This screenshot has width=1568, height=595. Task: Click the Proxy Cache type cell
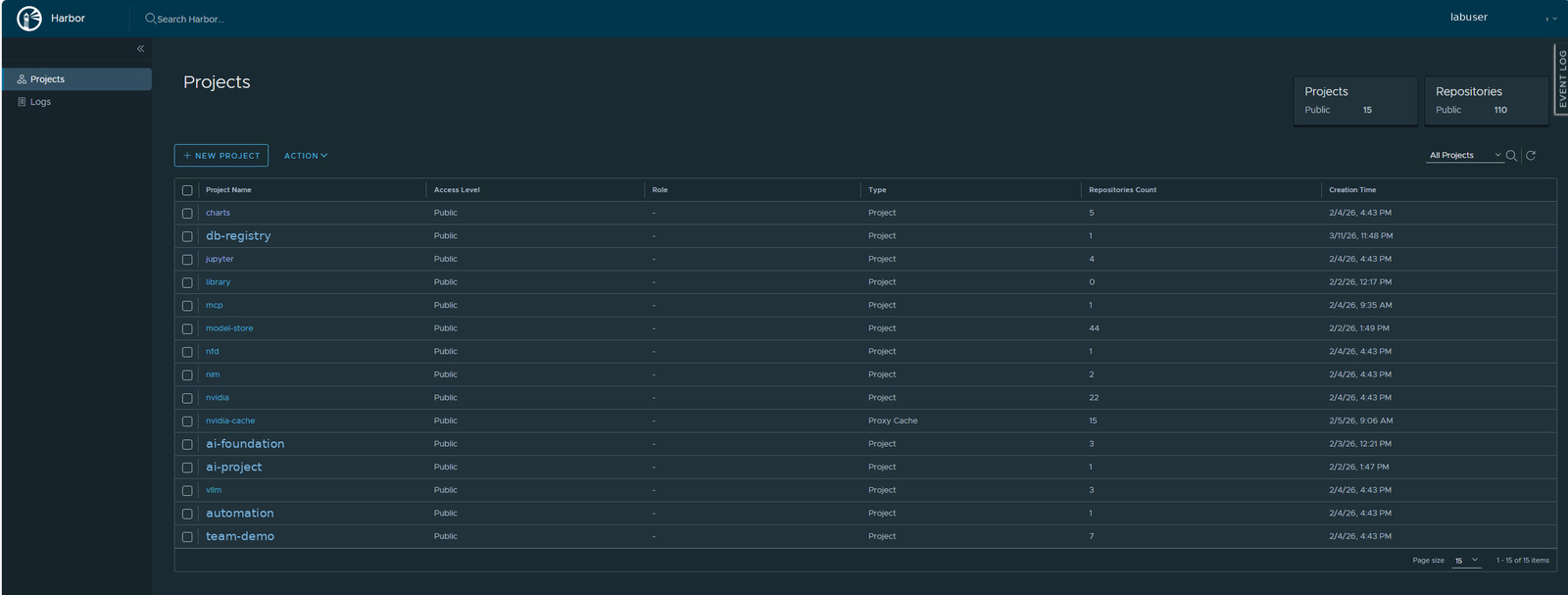point(893,421)
